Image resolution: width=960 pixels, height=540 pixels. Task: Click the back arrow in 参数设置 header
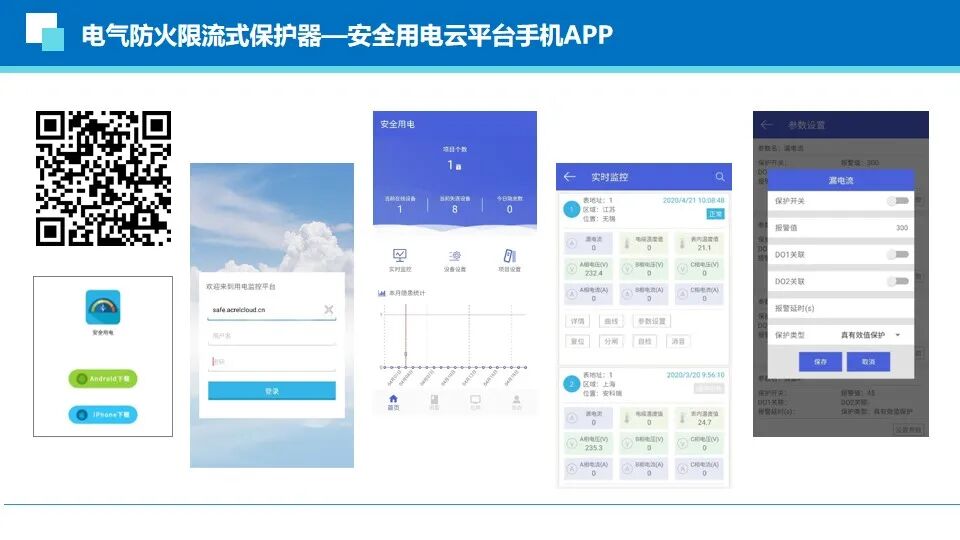pos(767,125)
